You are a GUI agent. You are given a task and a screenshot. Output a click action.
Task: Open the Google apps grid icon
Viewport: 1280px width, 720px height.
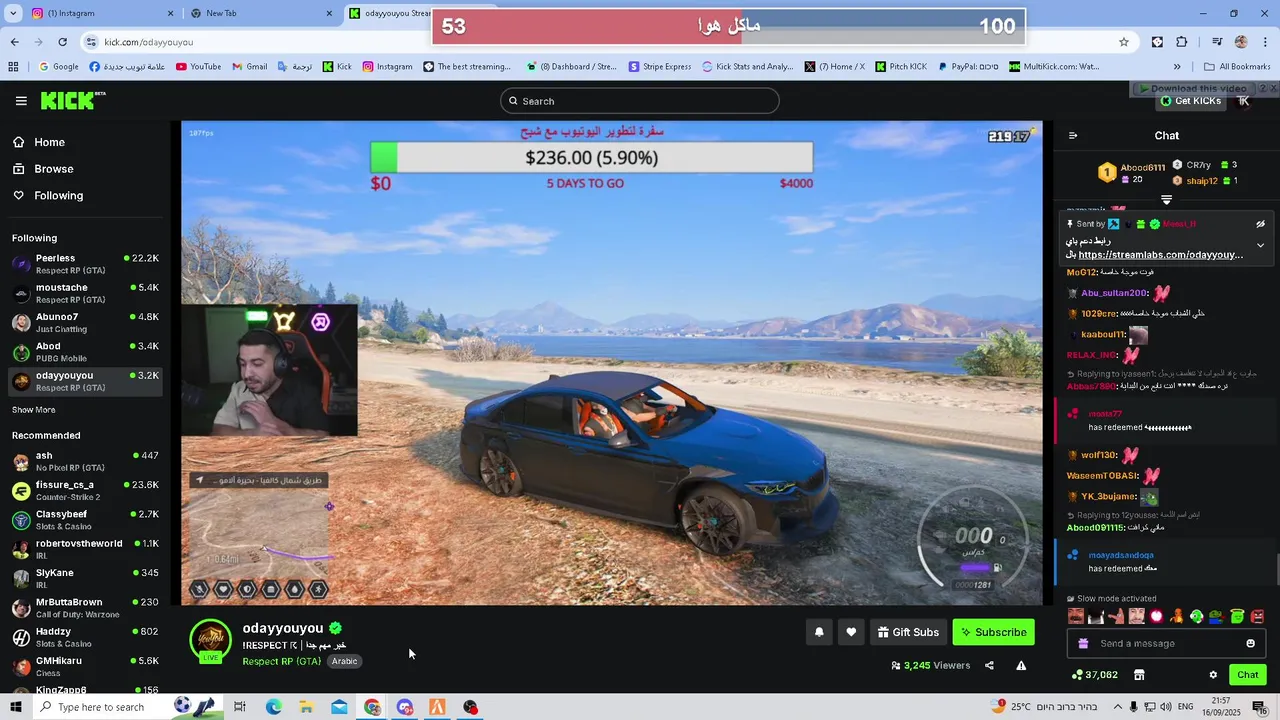coord(13,67)
